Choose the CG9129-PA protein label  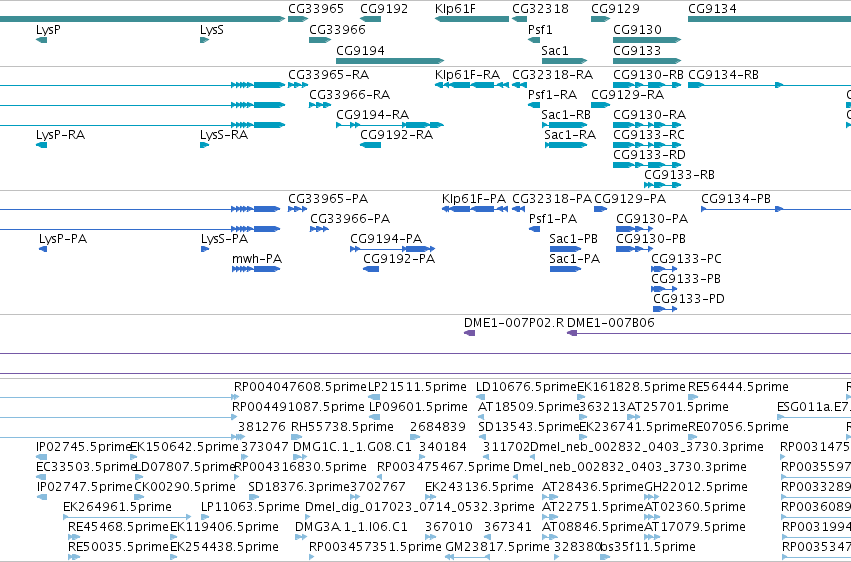[x=630, y=199]
